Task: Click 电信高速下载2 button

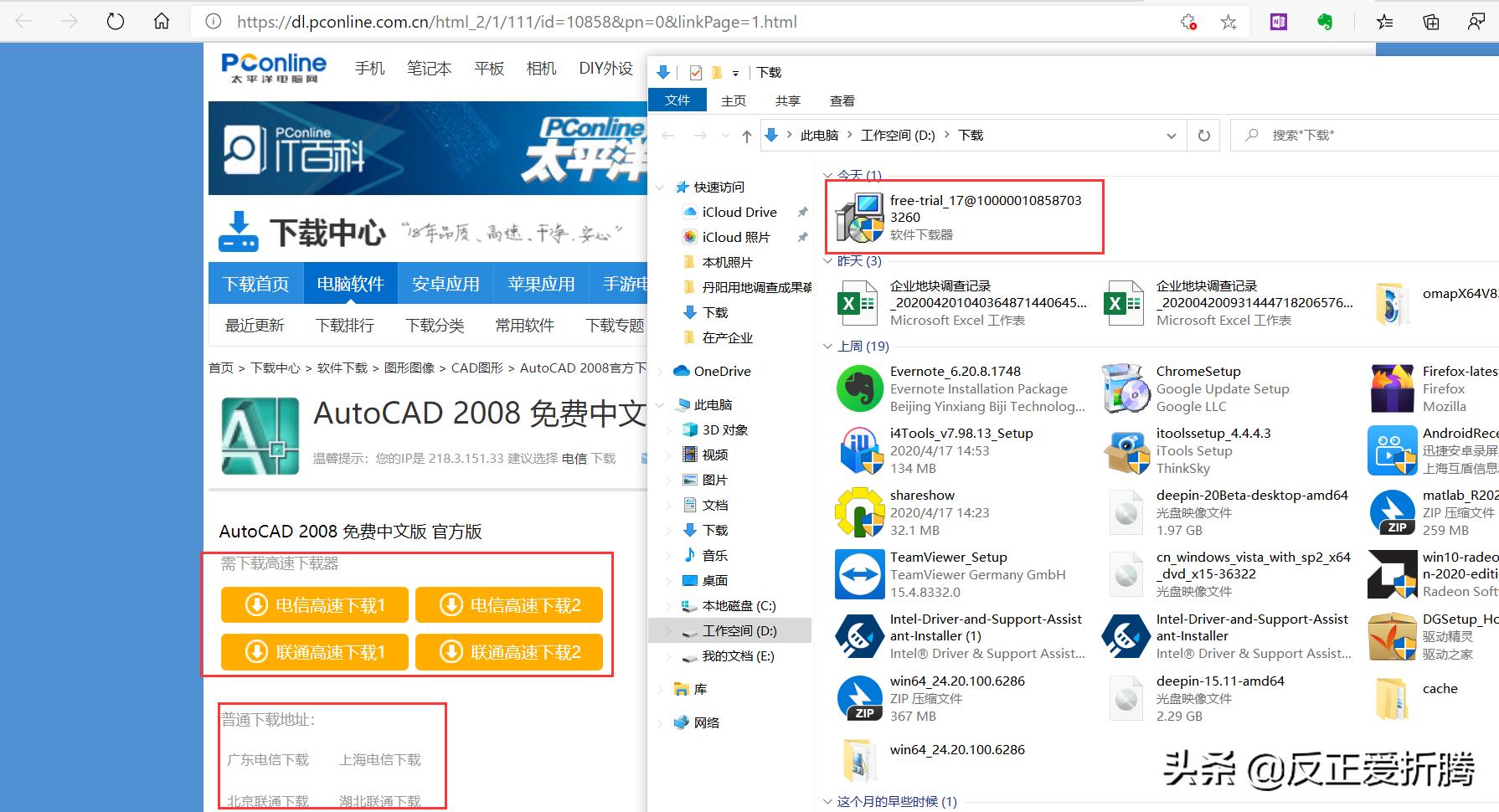Action: (x=509, y=605)
